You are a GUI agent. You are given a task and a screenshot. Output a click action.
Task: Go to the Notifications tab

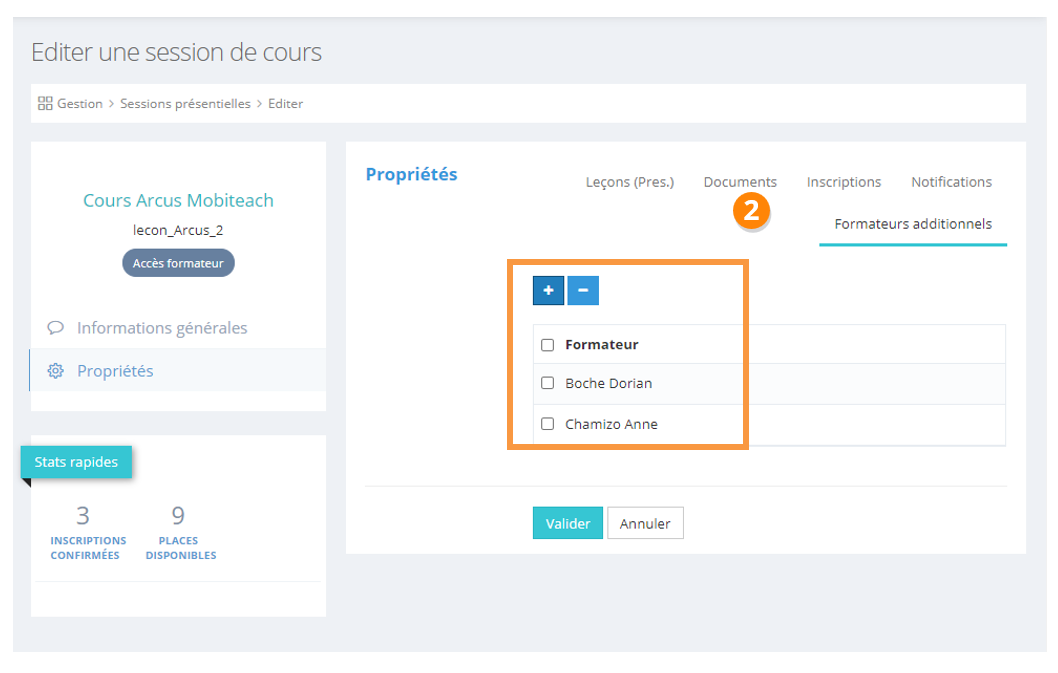click(x=951, y=182)
